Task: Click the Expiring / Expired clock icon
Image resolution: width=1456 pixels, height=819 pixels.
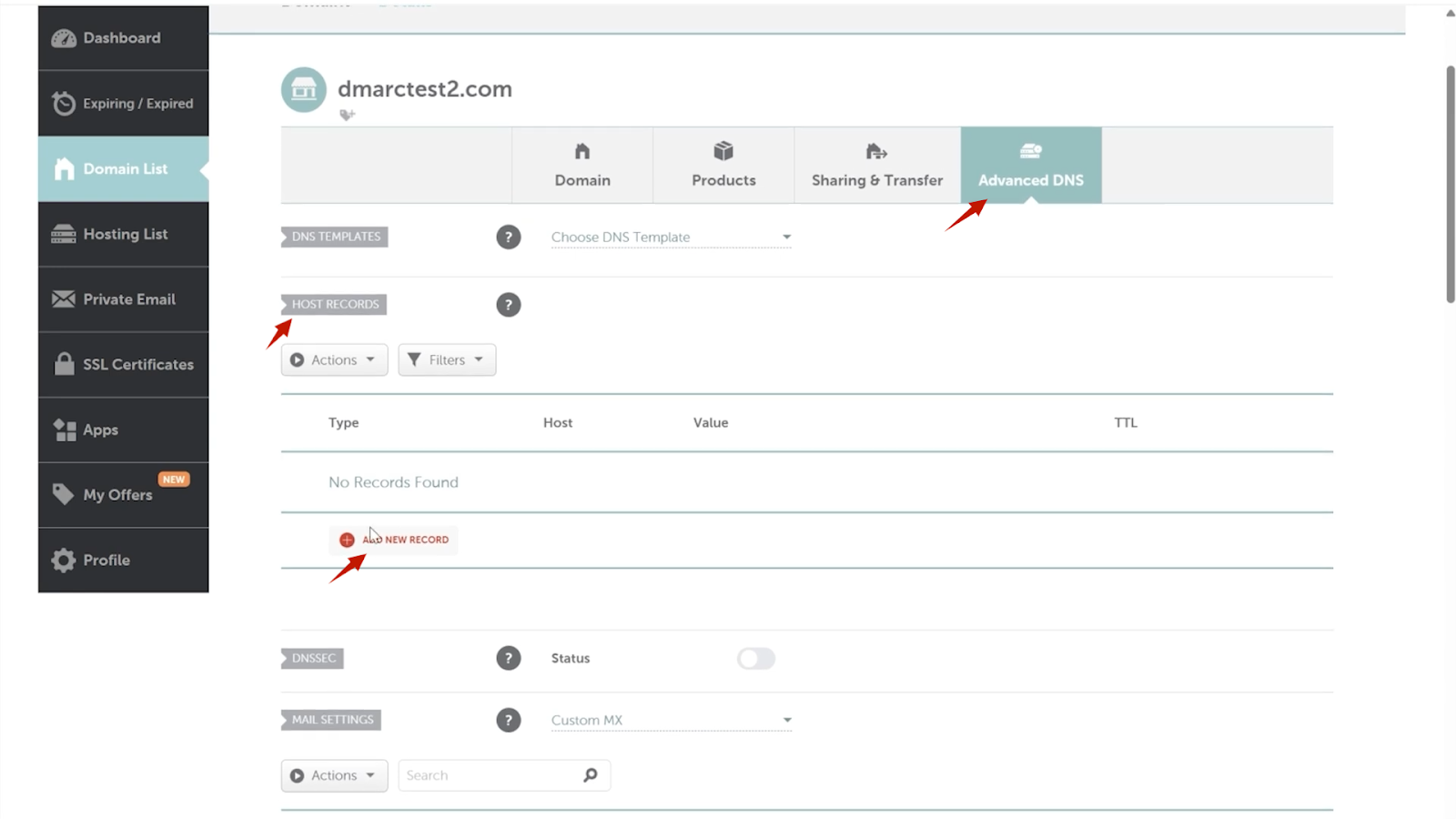Action: click(64, 104)
